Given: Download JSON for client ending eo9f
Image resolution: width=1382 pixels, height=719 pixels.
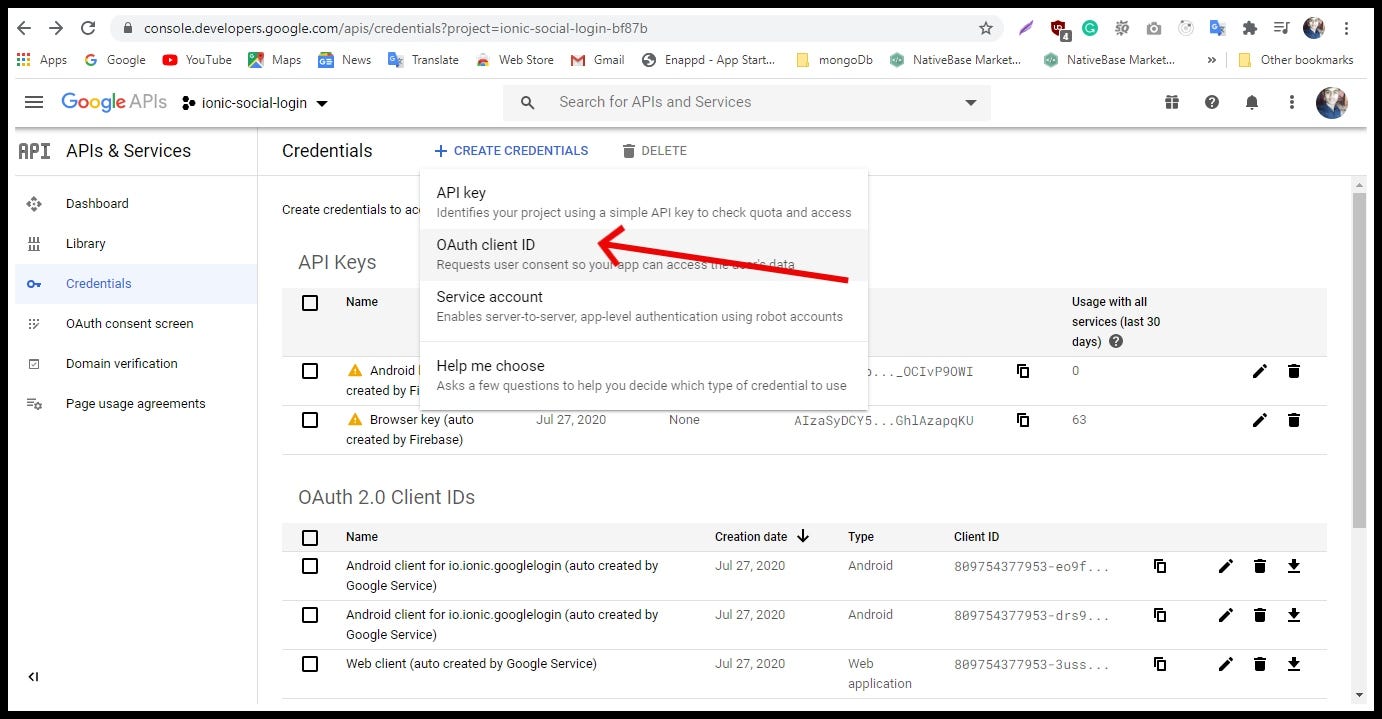Looking at the screenshot, I should [1294, 566].
